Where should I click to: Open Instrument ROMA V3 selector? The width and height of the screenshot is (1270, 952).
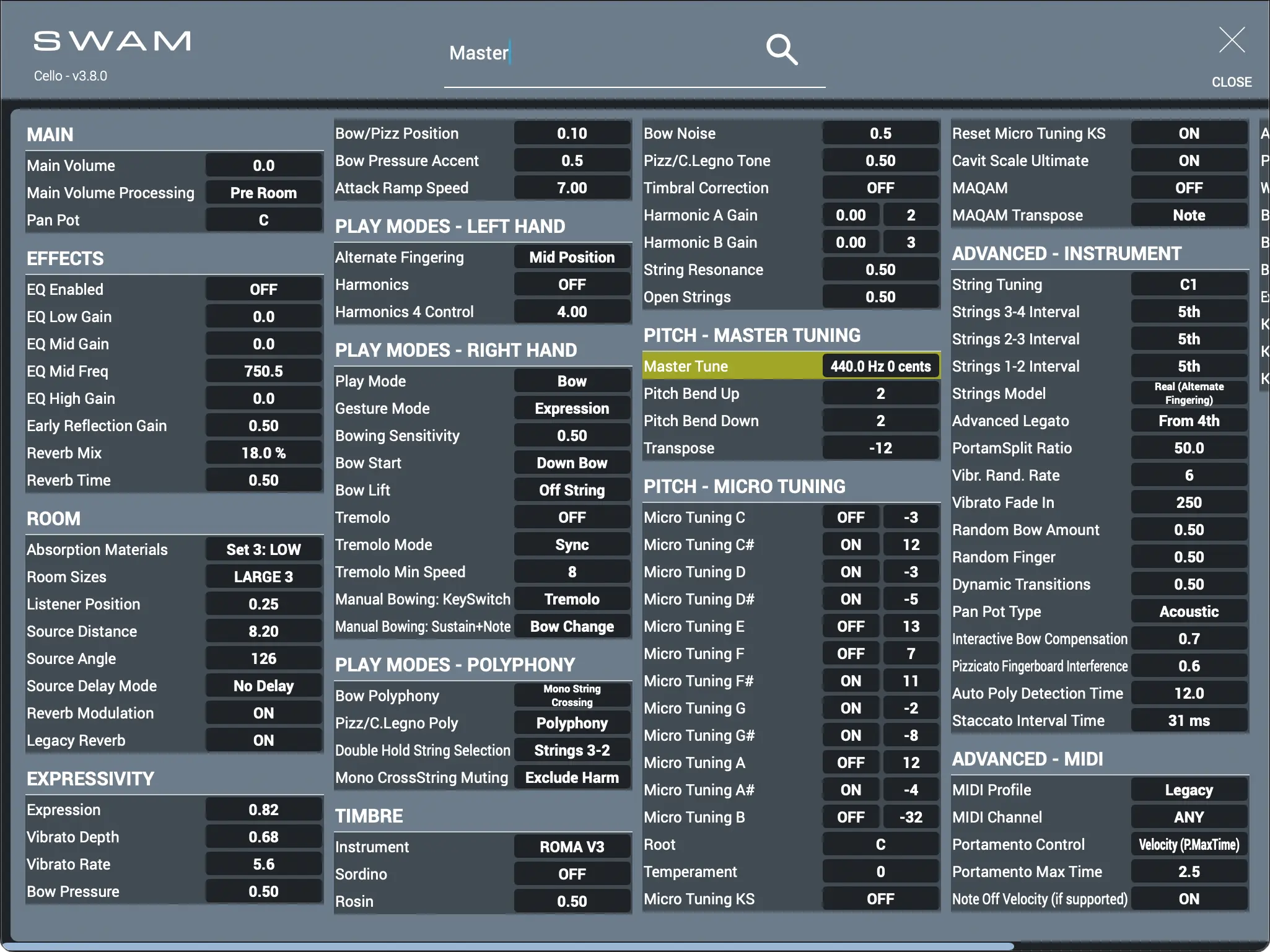coord(571,847)
